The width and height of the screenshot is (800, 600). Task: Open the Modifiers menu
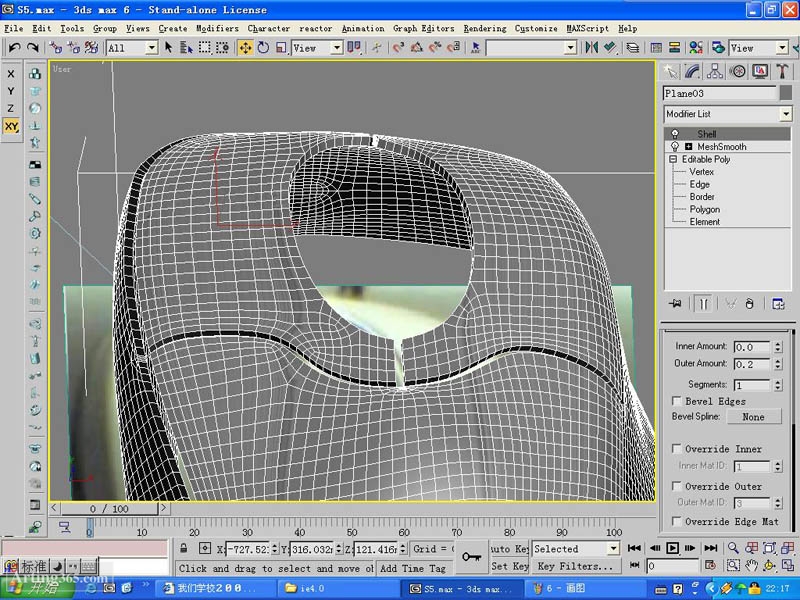(x=216, y=28)
